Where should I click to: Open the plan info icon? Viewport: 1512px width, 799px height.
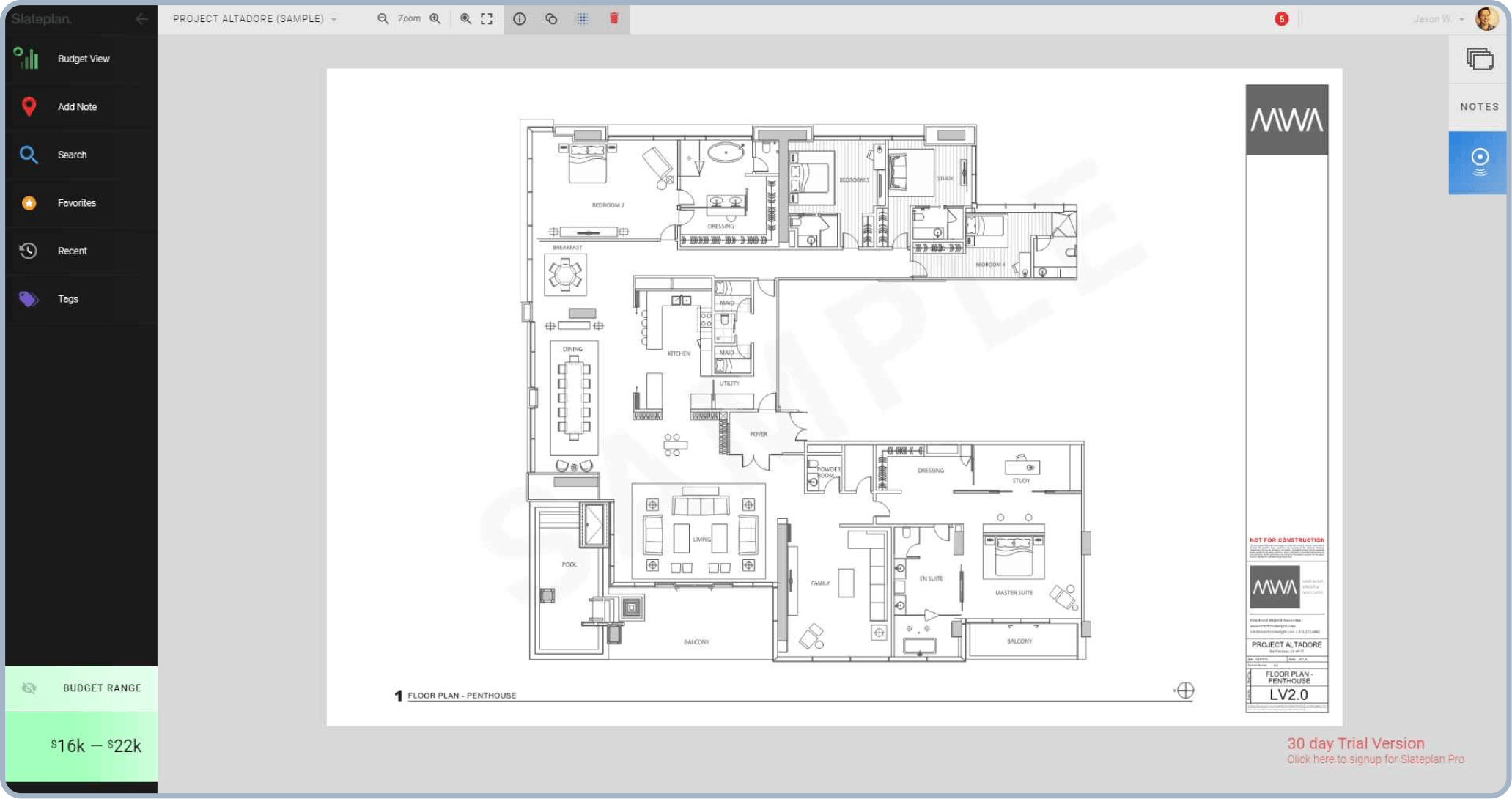pyautogui.click(x=520, y=19)
